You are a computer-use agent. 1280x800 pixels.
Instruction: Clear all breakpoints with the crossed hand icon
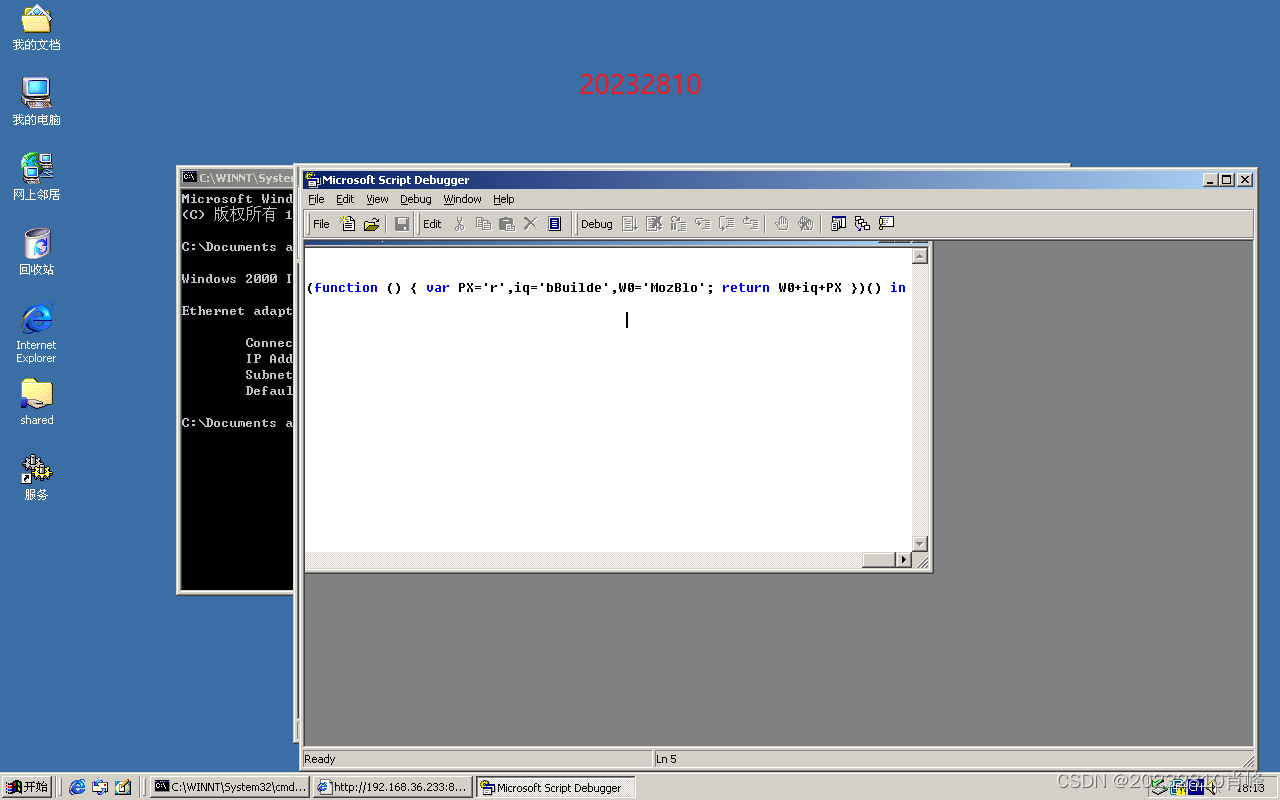point(806,224)
